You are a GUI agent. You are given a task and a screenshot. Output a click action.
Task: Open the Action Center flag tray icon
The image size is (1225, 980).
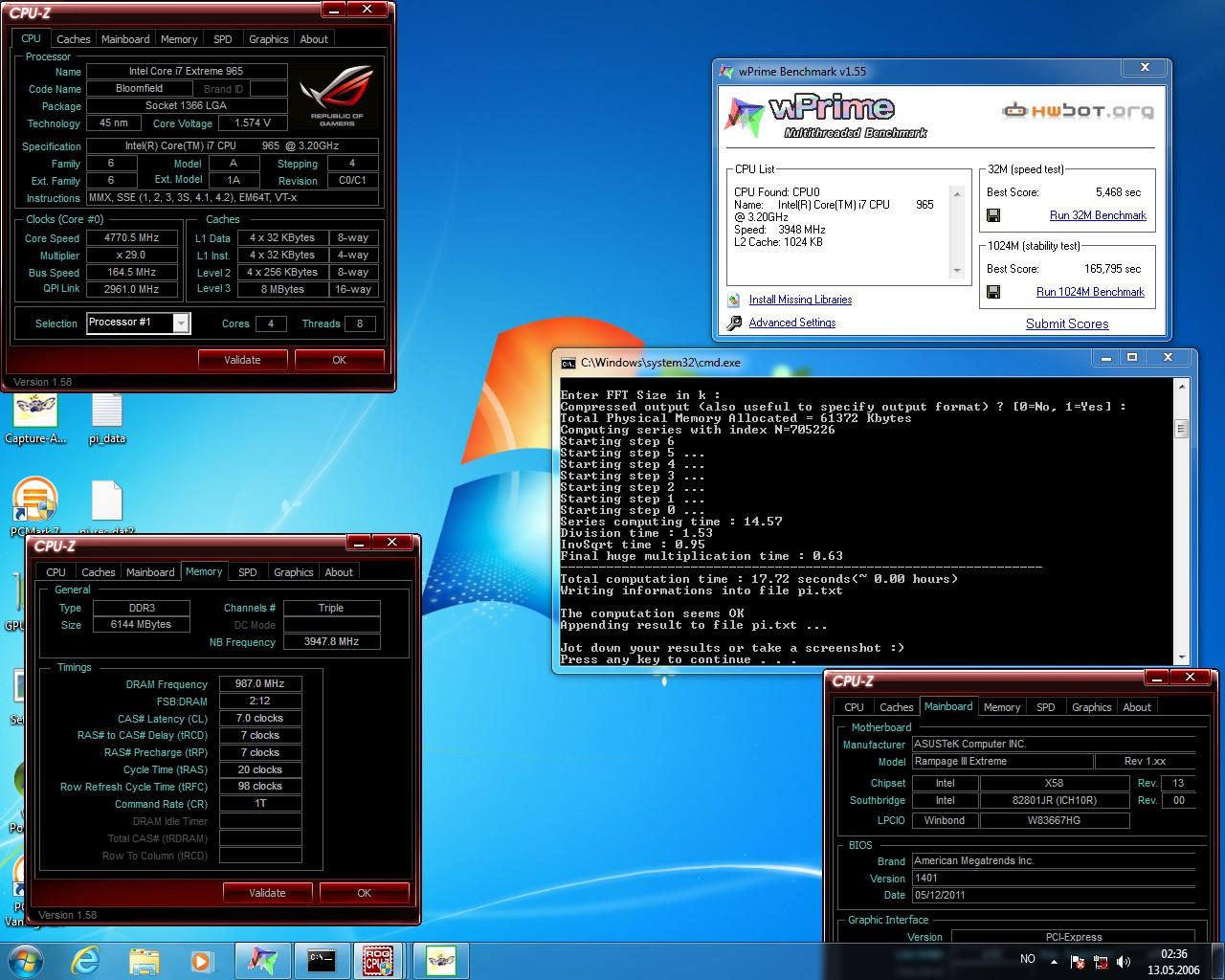(x=1077, y=961)
